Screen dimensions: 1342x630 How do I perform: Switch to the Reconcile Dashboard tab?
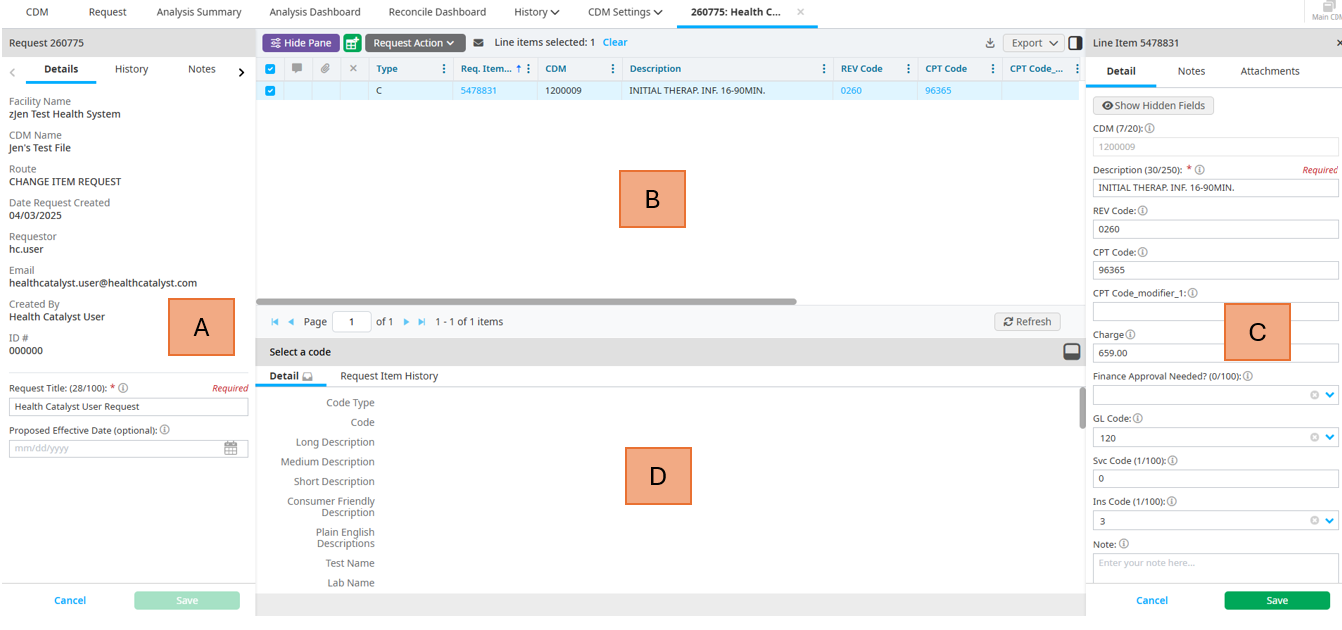click(x=437, y=12)
